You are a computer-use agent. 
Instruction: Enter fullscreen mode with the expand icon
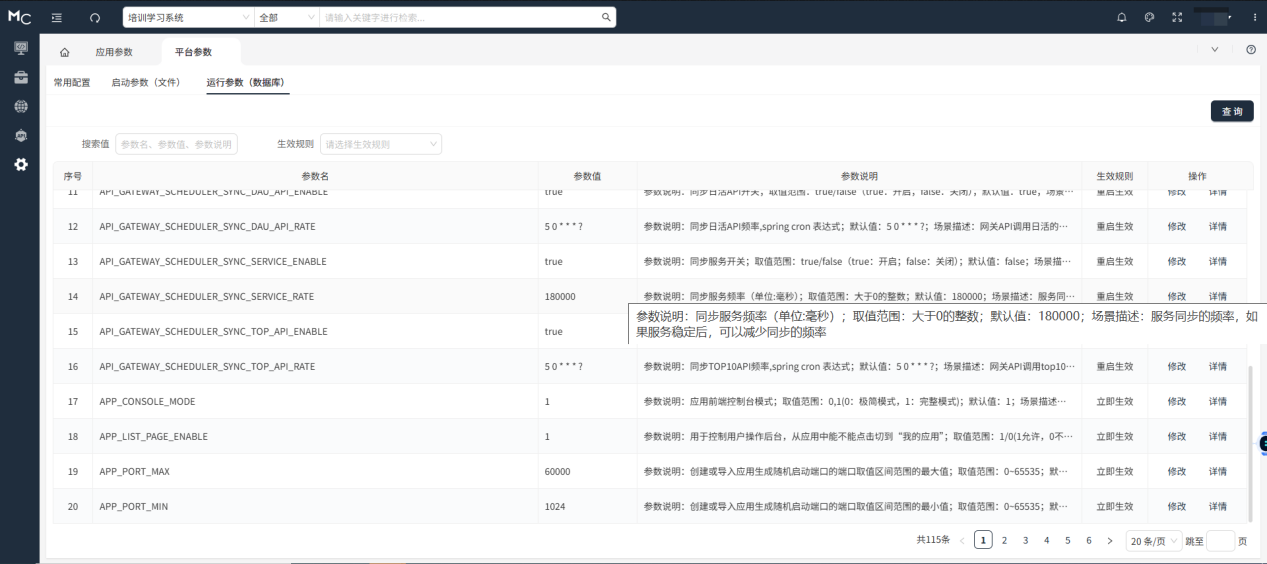point(1176,17)
